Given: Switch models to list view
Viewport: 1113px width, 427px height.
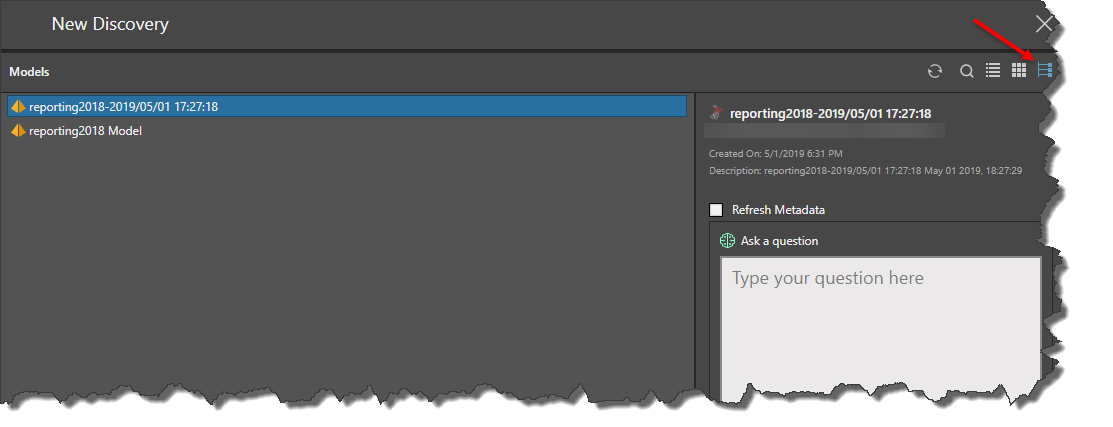Looking at the screenshot, I should [x=993, y=70].
